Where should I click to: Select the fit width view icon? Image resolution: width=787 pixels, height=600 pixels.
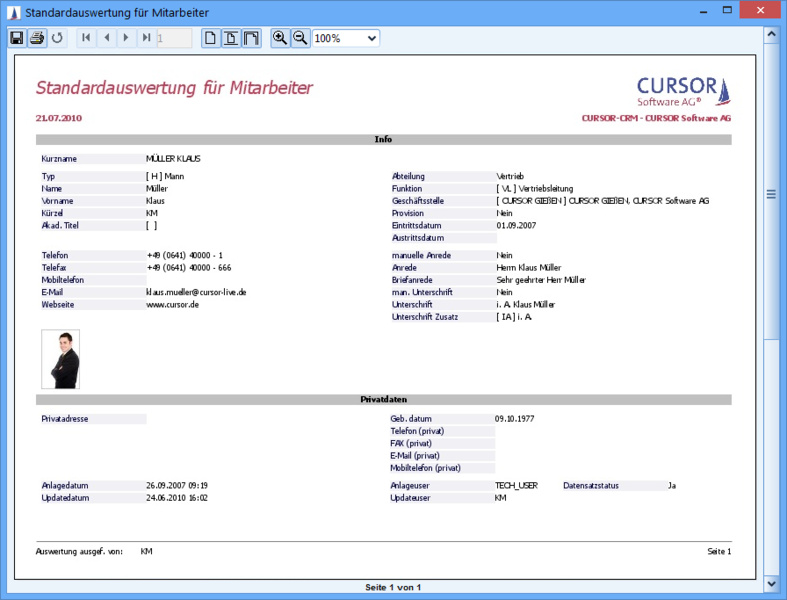pos(251,38)
